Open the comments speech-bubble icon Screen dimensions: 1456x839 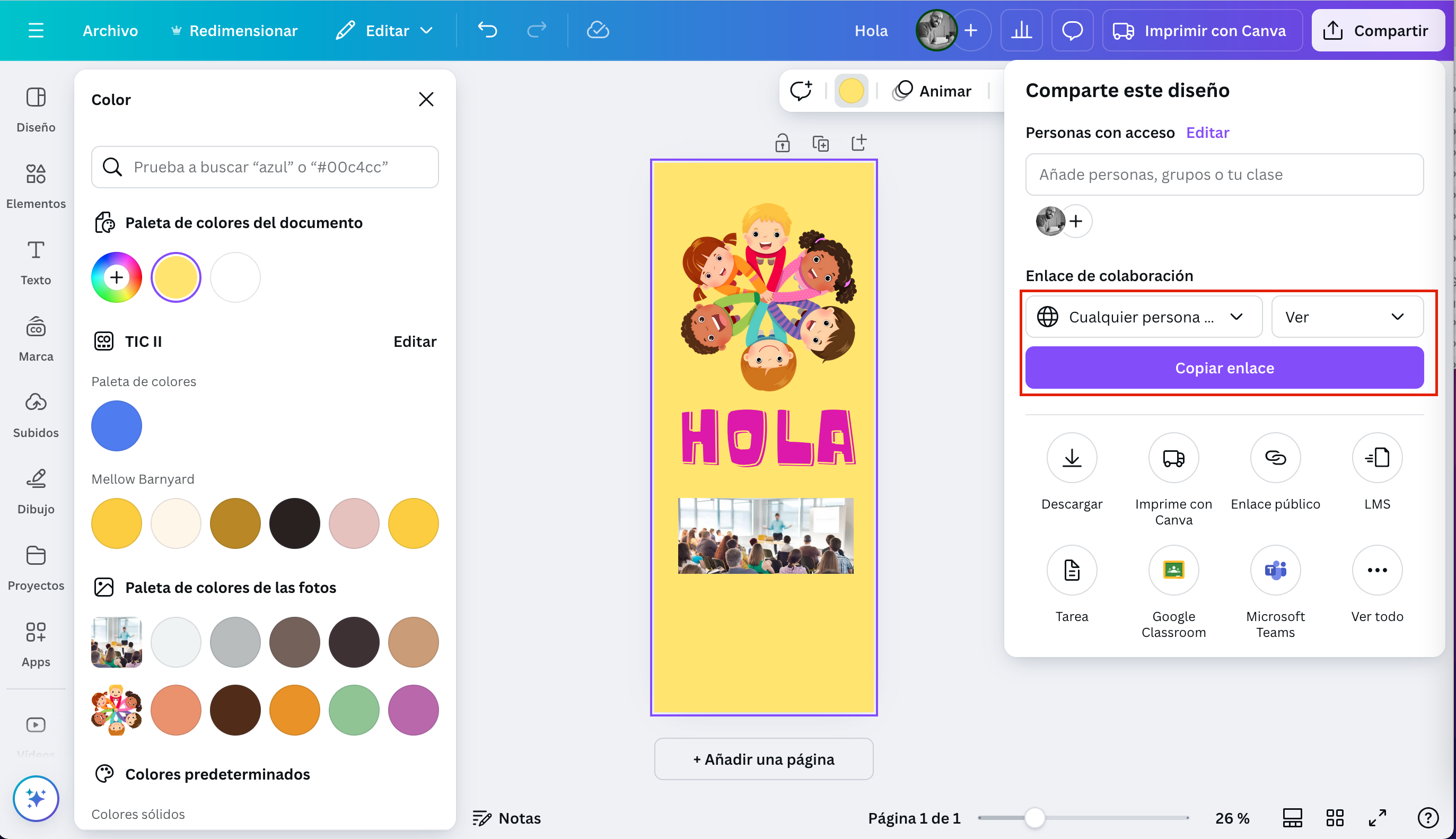point(1072,30)
